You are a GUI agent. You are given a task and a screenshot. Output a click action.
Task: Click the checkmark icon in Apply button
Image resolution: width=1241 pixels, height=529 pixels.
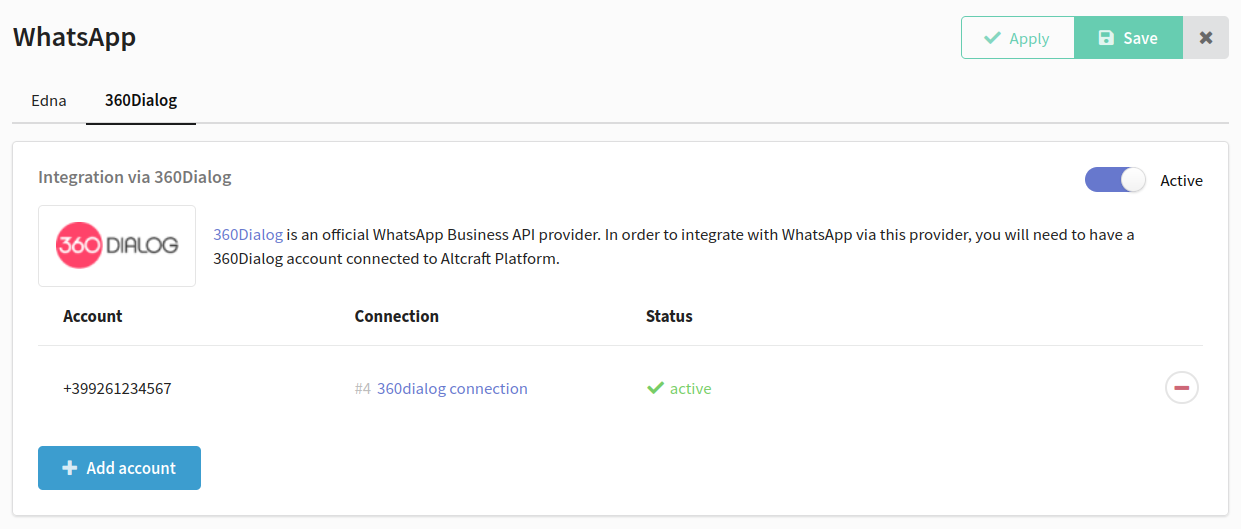point(992,38)
